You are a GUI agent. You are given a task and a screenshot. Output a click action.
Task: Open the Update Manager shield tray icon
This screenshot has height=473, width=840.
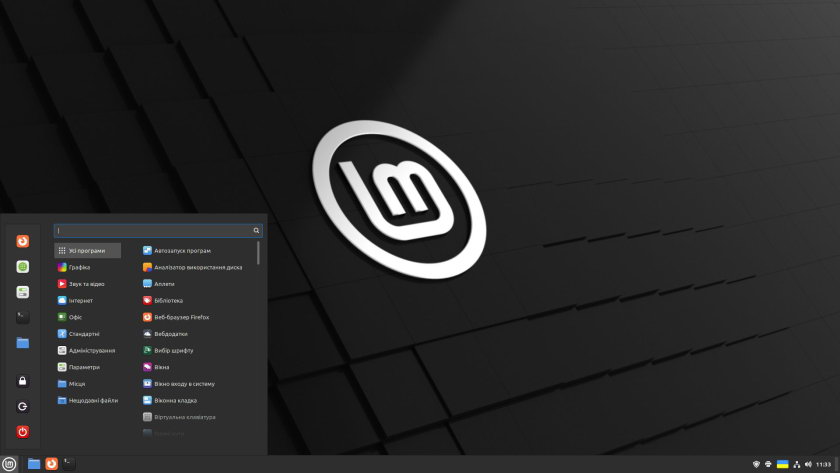point(756,464)
